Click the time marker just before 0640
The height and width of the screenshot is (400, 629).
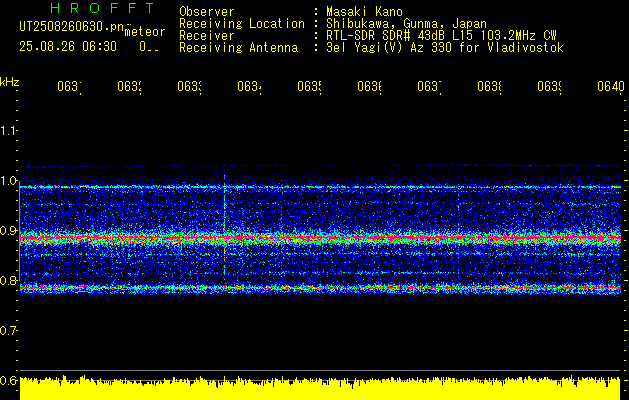(x=549, y=86)
